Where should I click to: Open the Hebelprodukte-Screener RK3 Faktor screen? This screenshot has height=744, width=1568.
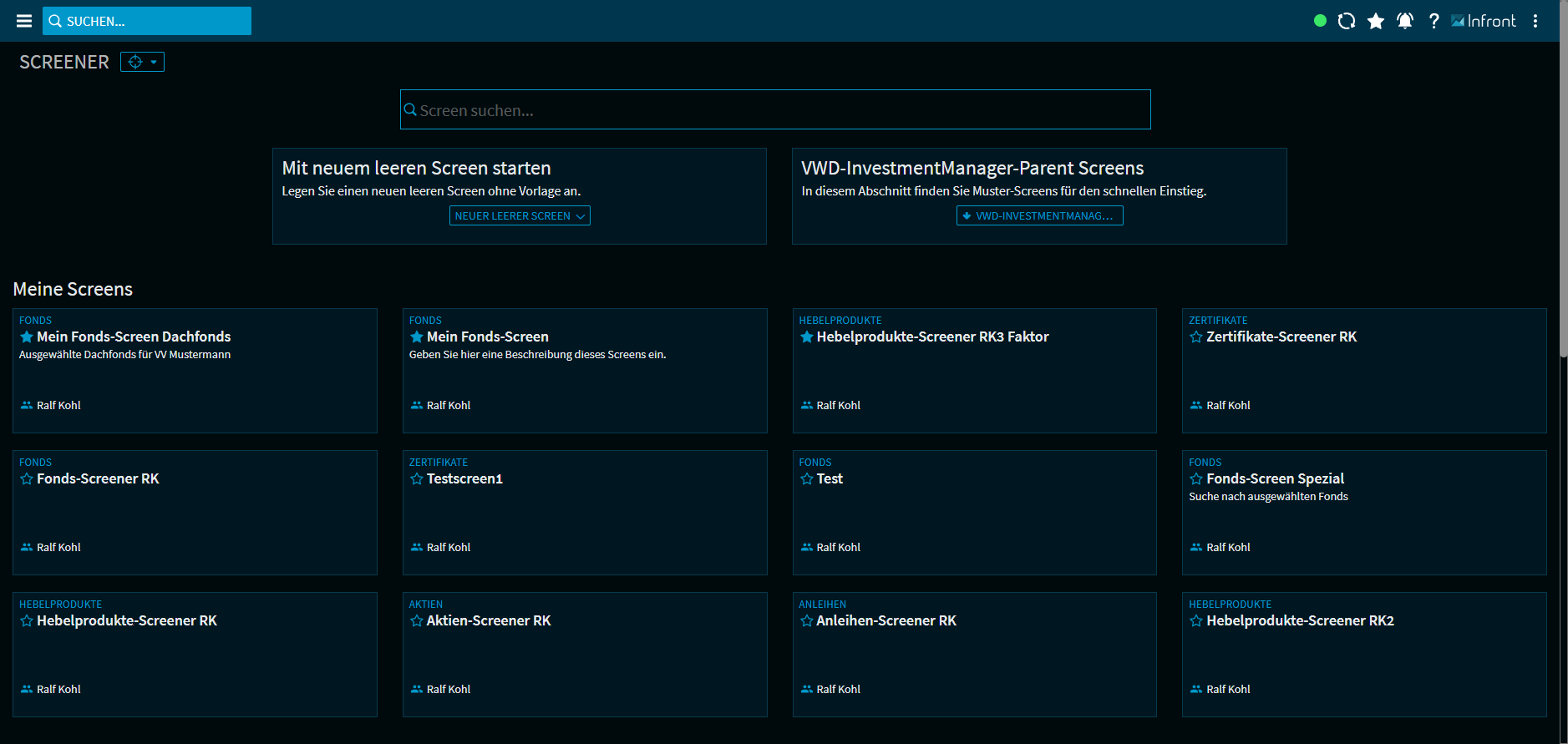[932, 337]
